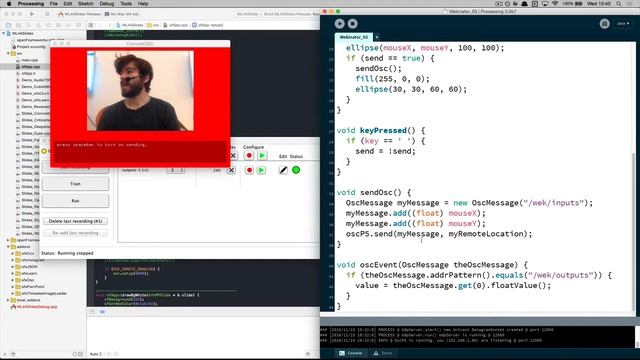Open the Sketch menu

click(x=86, y=4)
